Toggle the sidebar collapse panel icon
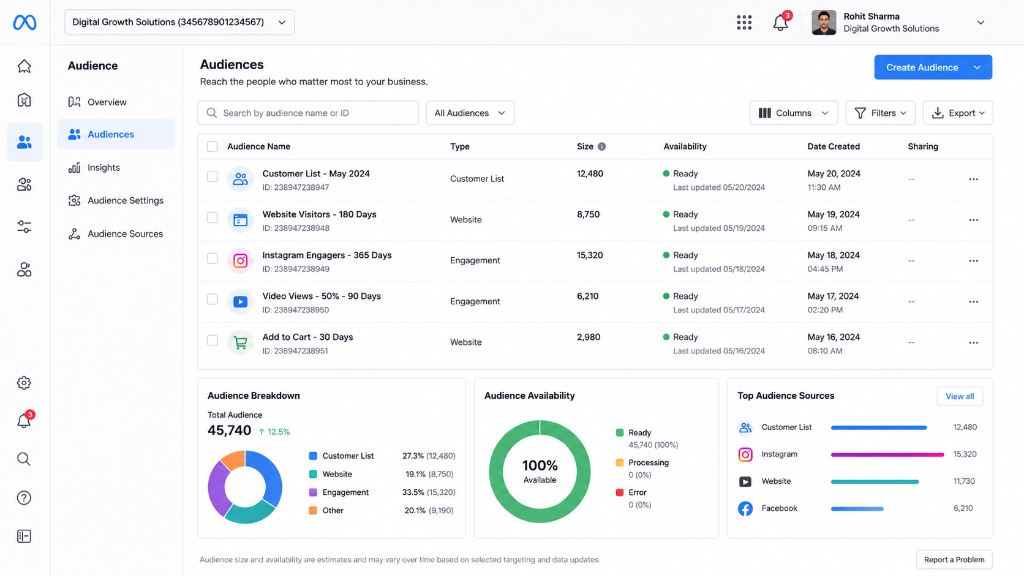 [x=24, y=536]
